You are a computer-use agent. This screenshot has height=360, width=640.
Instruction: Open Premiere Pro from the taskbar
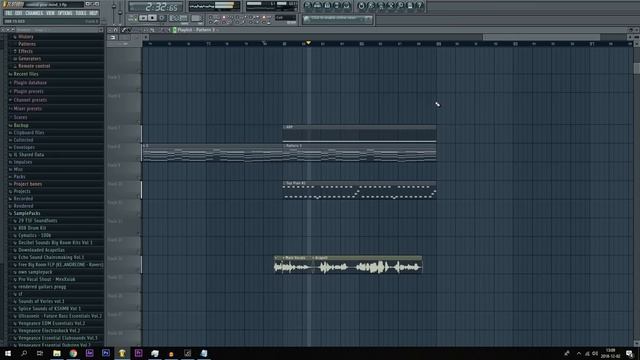coord(138,353)
